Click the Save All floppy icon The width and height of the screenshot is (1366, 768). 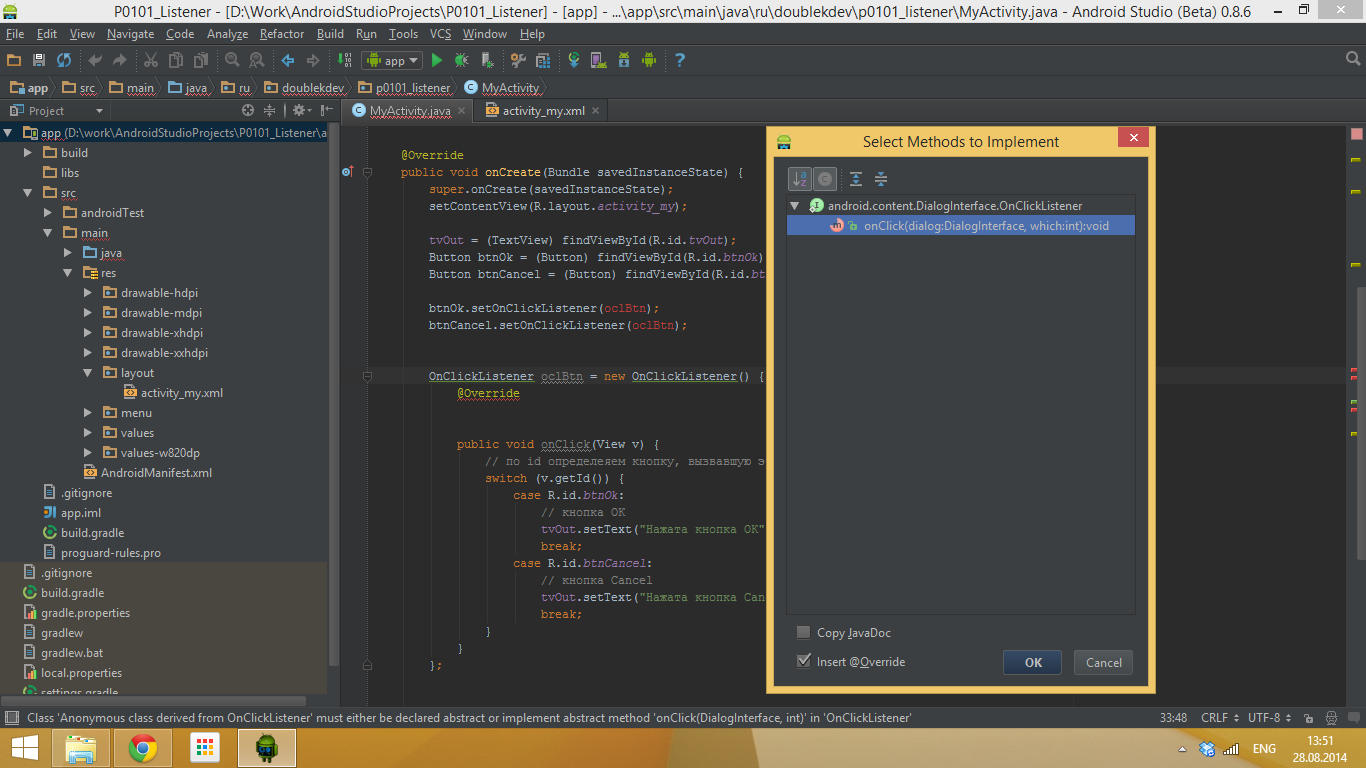(x=39, y=60)
